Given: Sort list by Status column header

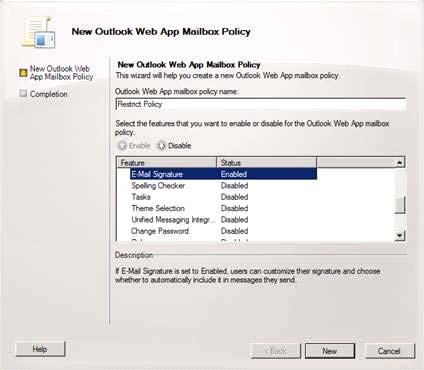Looking at the screenshot, I should click(267, 163).
